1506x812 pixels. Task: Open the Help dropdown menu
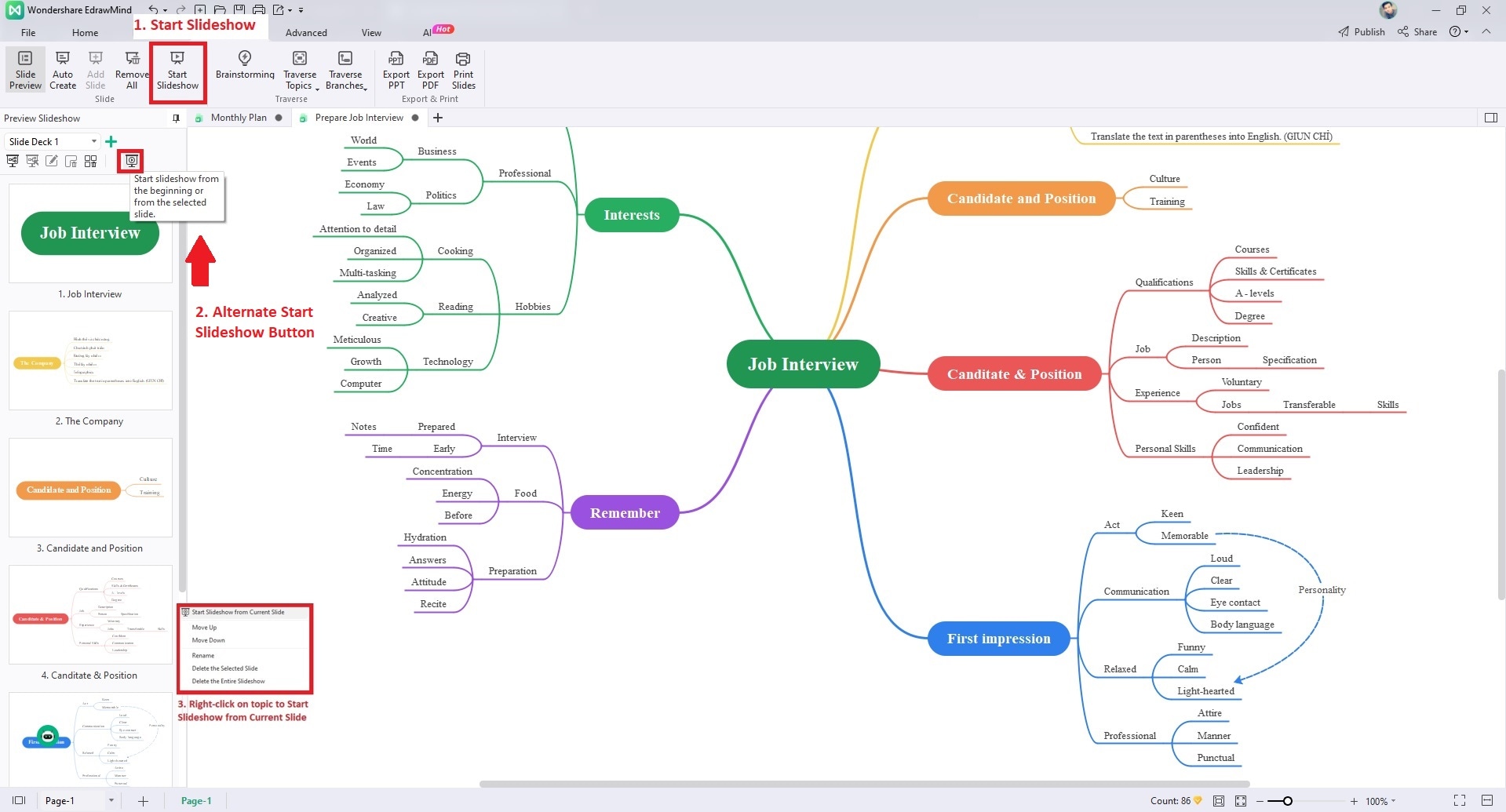coord(1458,31)
